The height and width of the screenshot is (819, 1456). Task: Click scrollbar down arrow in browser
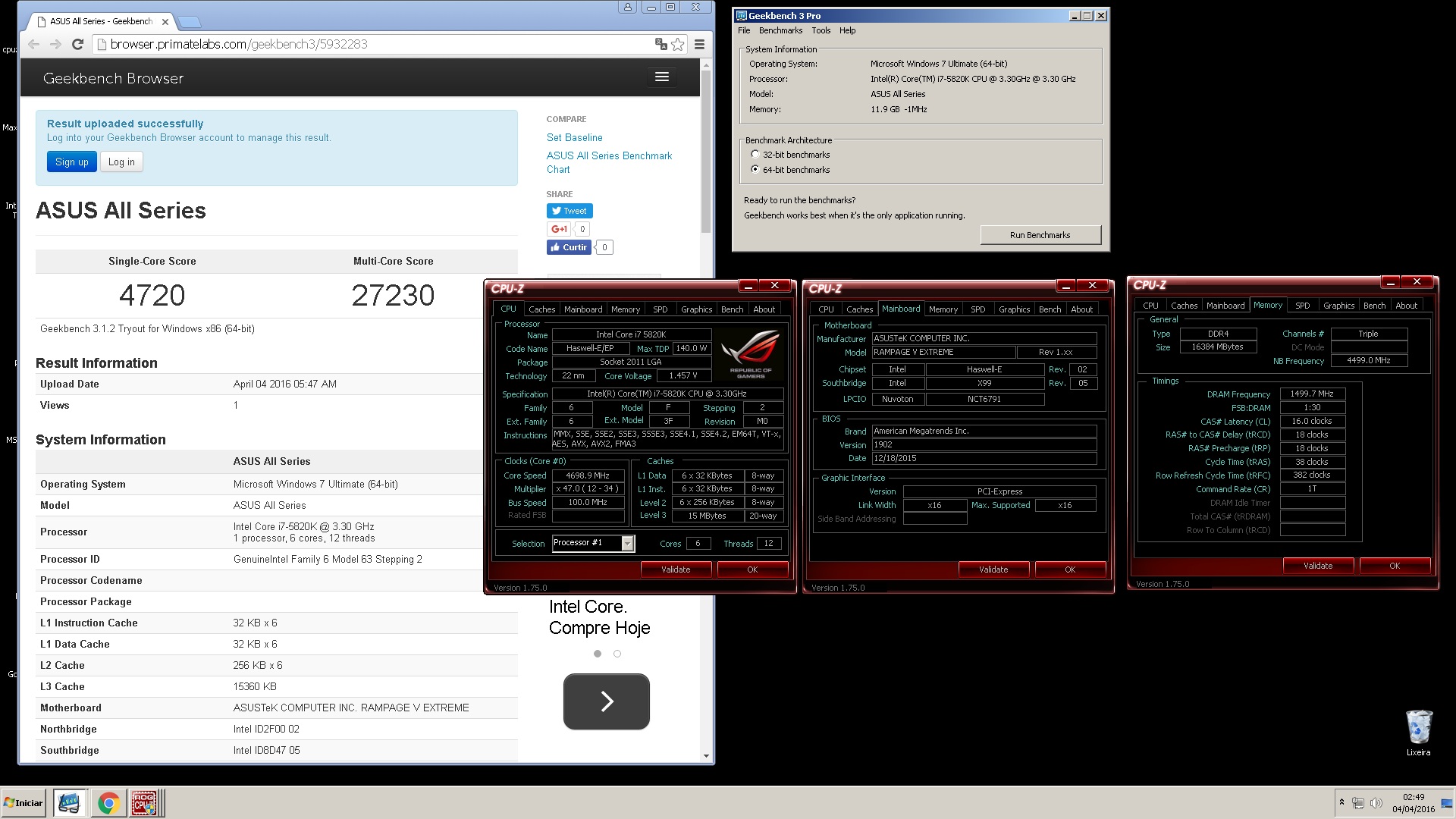[706, 755]
